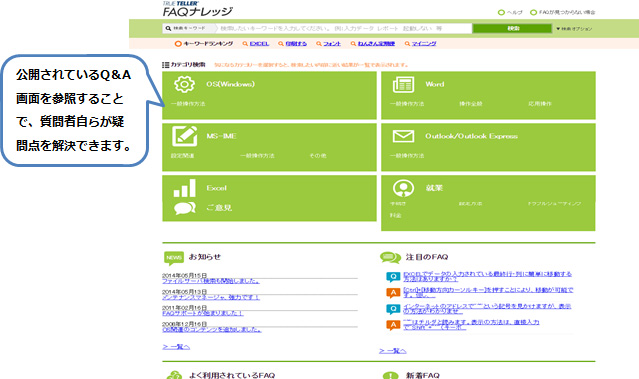
Task: Expand the 検索オプション dropdown
Action: [573, 29]
